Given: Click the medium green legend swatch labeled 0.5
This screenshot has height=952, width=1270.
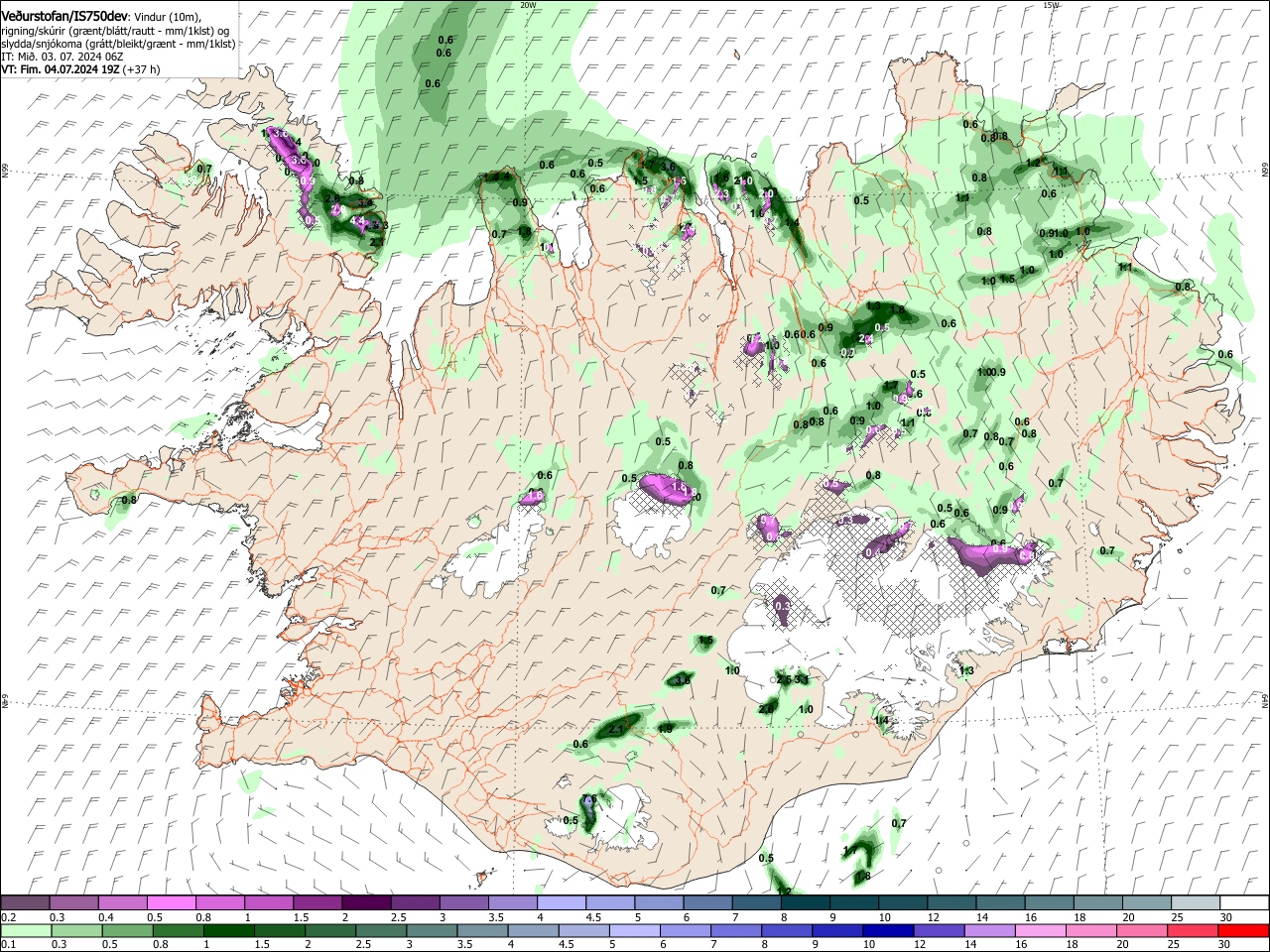Looking at the screenshot, I should point(127,931).
